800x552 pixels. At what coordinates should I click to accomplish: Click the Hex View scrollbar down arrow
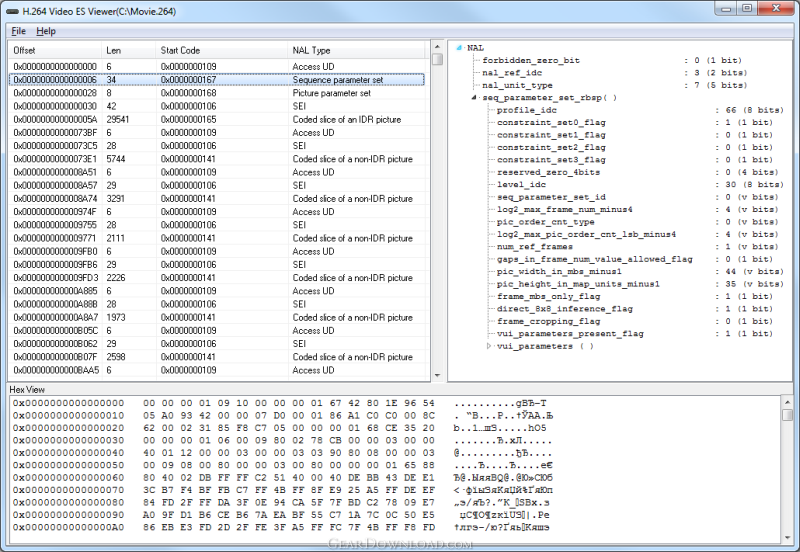[787, 538]
